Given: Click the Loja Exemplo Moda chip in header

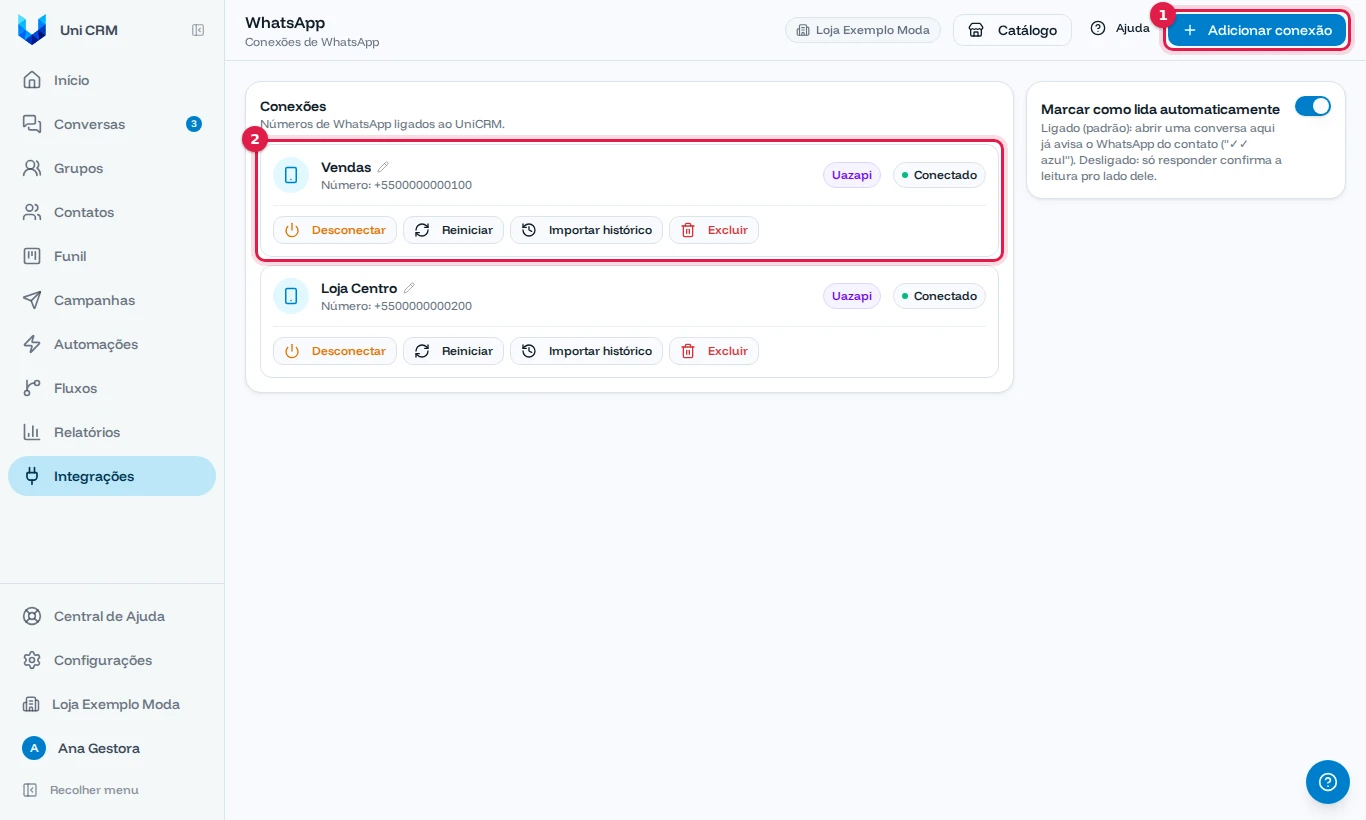Looking at the screenshot, I should (x=863, y=30).
